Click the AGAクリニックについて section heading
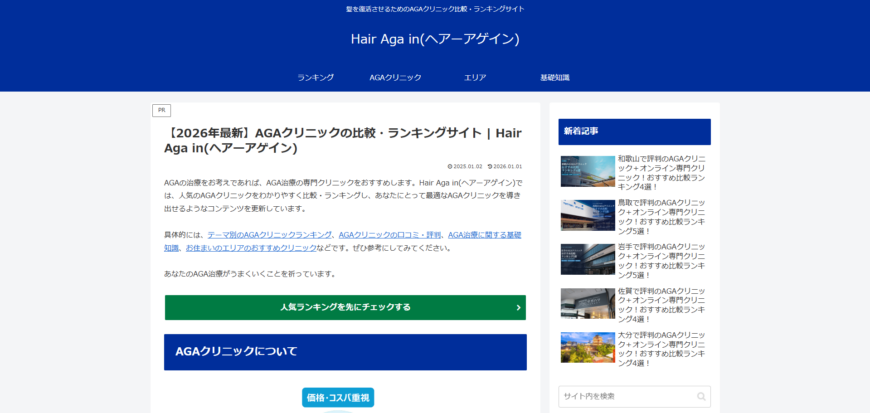Viewport: 870px width, 413px height. (x=345, y=352)
